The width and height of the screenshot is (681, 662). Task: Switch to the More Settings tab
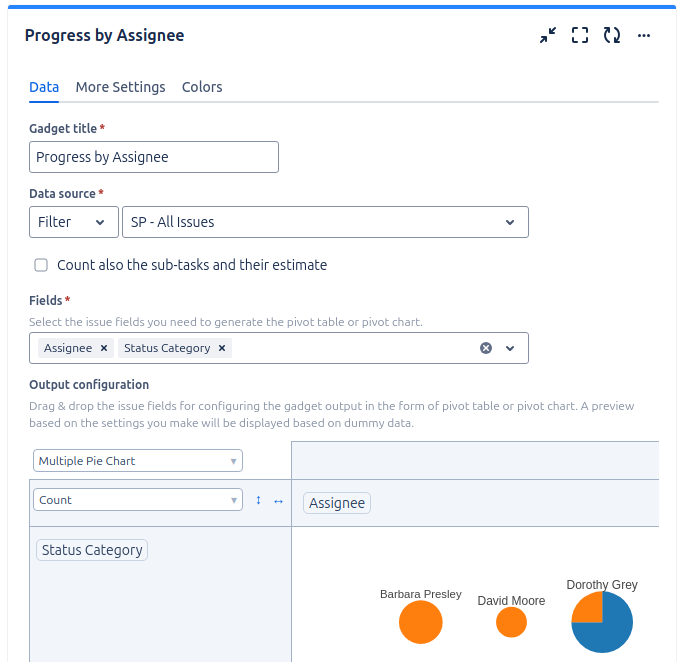[x=120, y=87]
